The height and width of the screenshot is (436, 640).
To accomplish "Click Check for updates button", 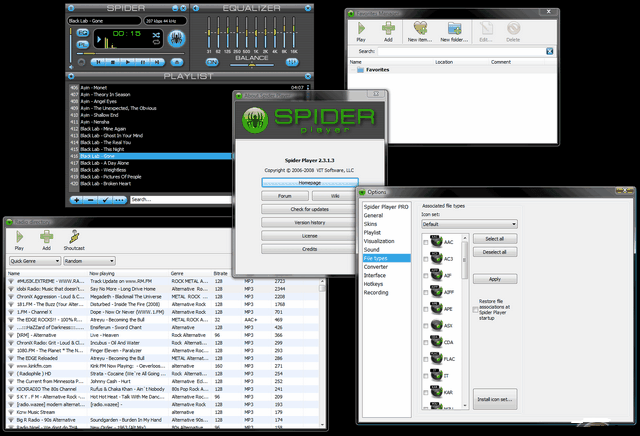I will coord(309,209).
